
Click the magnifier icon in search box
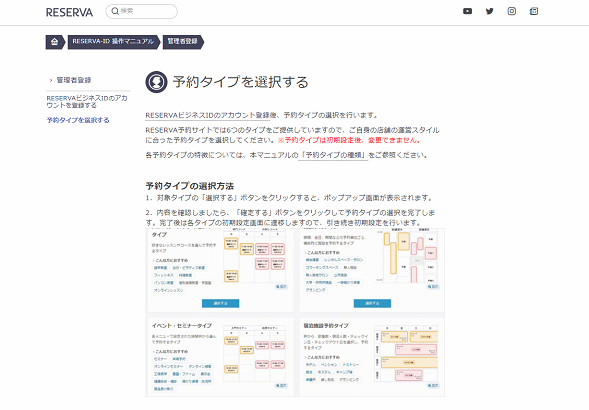coord(115,11)
